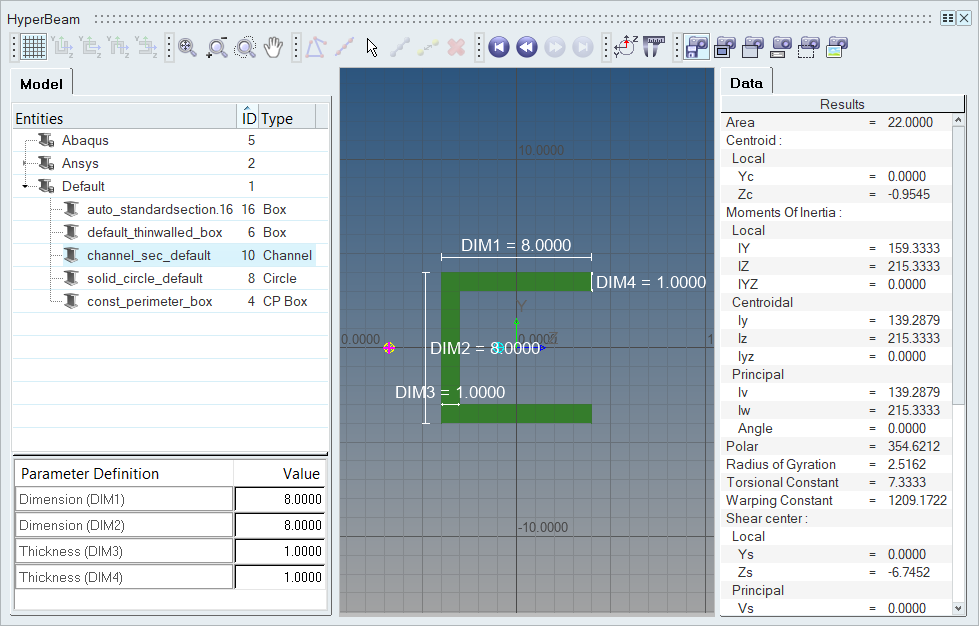Open the section orientation axes icon
Viewport: 979px width, 626px height.
tap(626, 47)
